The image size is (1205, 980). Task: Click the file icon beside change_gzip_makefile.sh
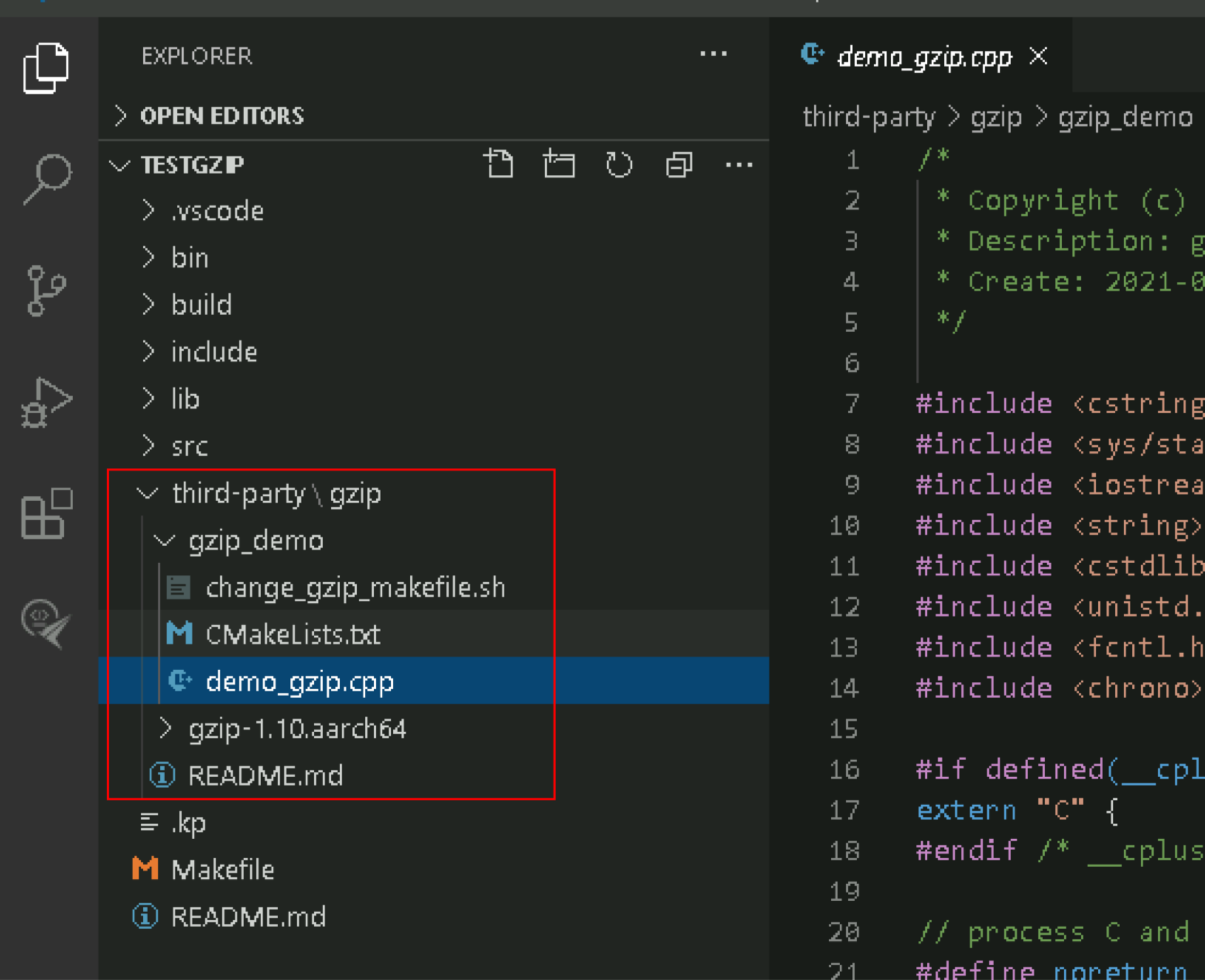(178, 587)
